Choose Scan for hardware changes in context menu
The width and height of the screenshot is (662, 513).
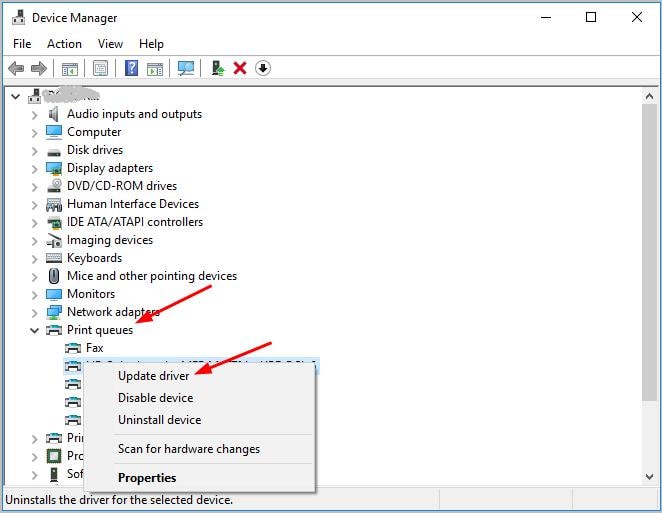click(200, 449)
